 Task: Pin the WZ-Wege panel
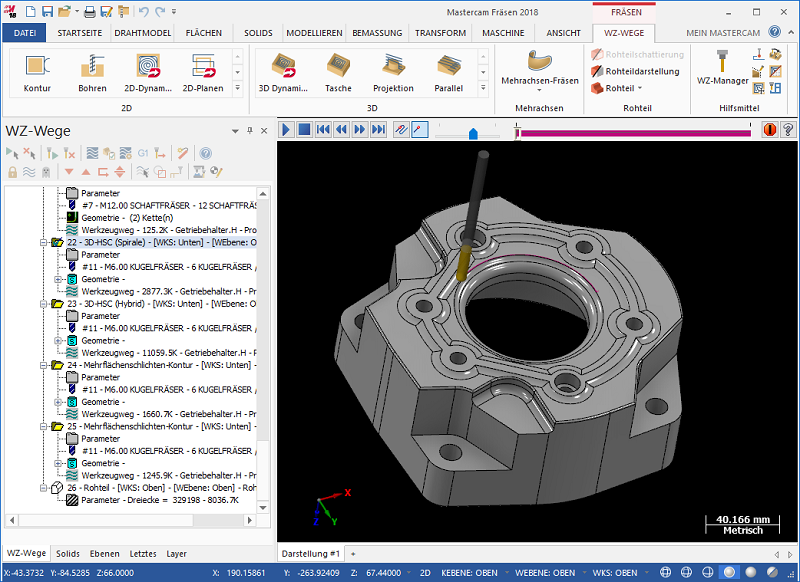point(249,131)
